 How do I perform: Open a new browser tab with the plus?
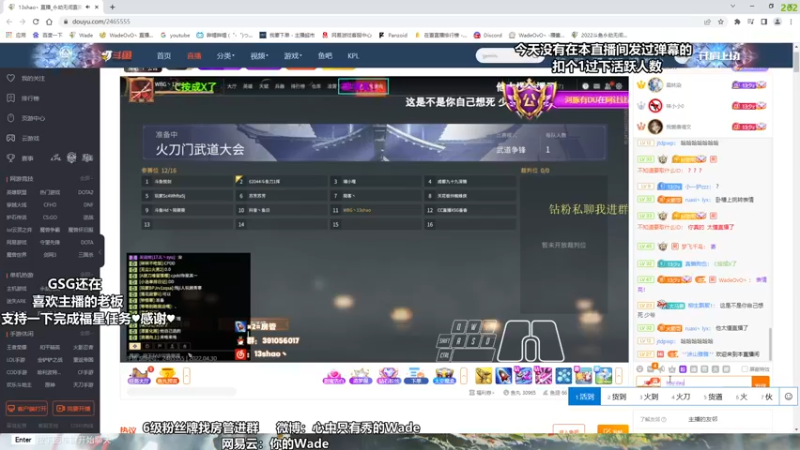[112, 7]
